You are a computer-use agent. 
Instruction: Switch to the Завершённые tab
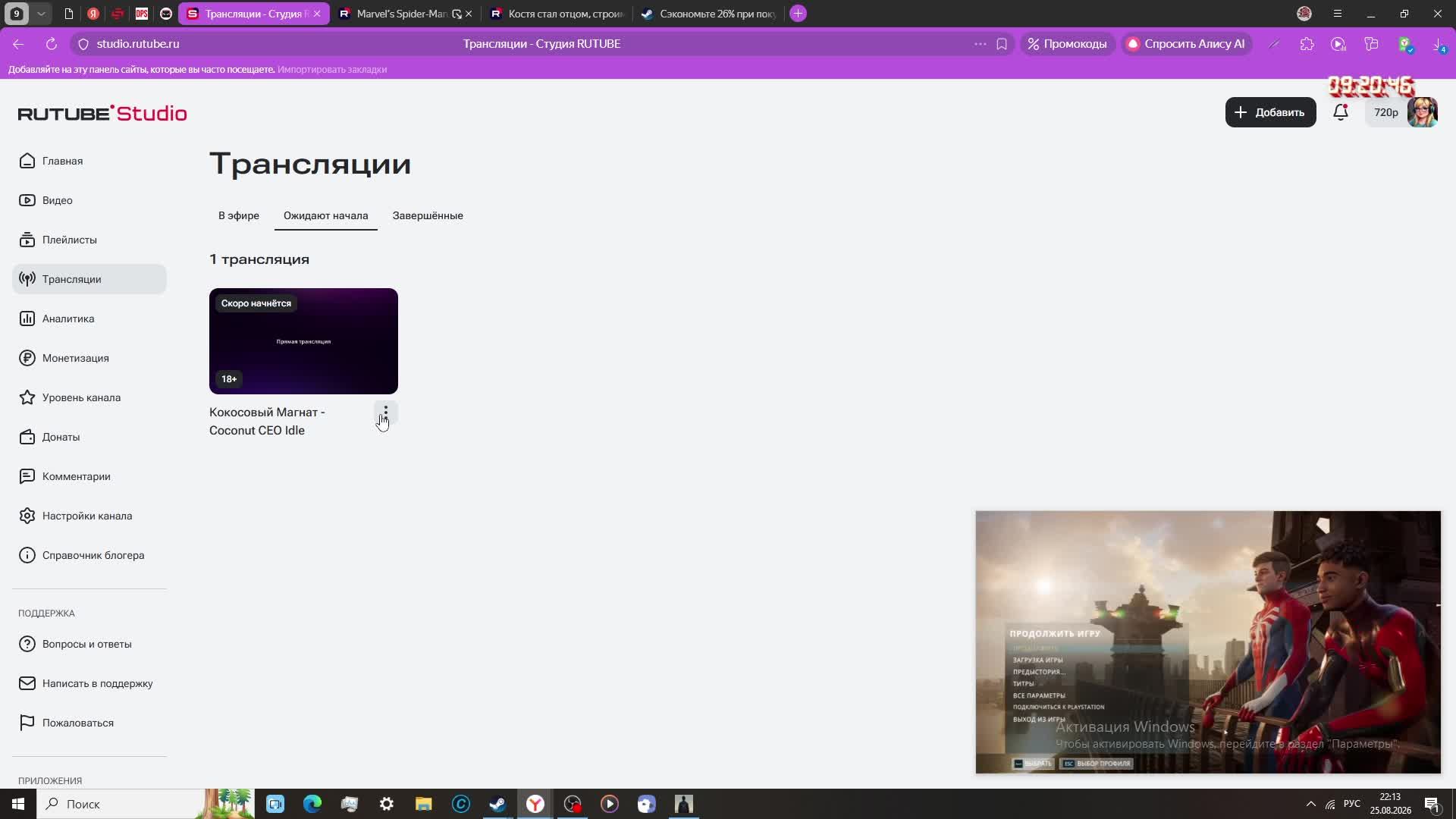pyautogui.click(x=428, y=215)
